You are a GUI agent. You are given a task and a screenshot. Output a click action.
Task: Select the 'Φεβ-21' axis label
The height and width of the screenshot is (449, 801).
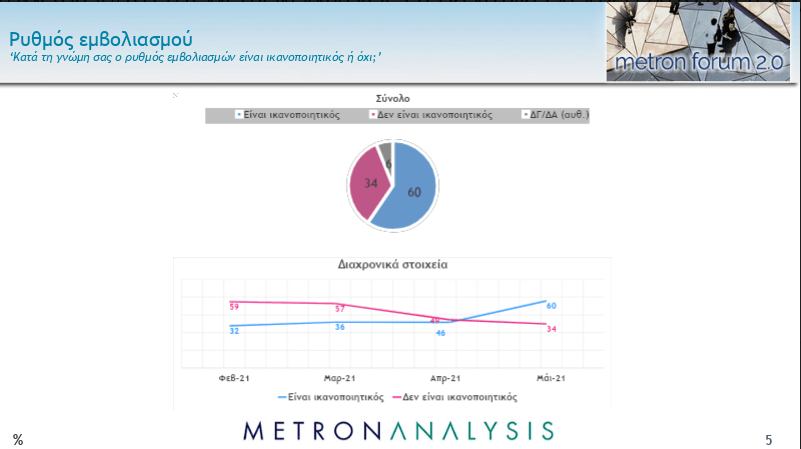tap(234, 378)
